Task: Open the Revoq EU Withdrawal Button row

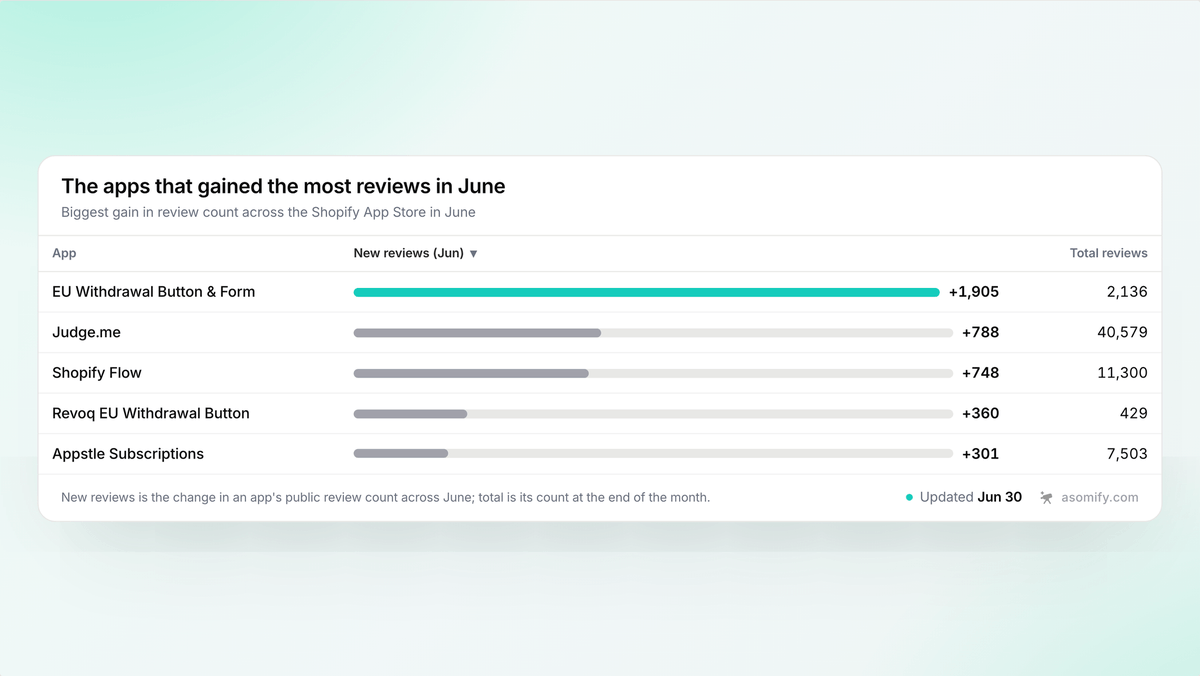Action: [x=600, y=413]
